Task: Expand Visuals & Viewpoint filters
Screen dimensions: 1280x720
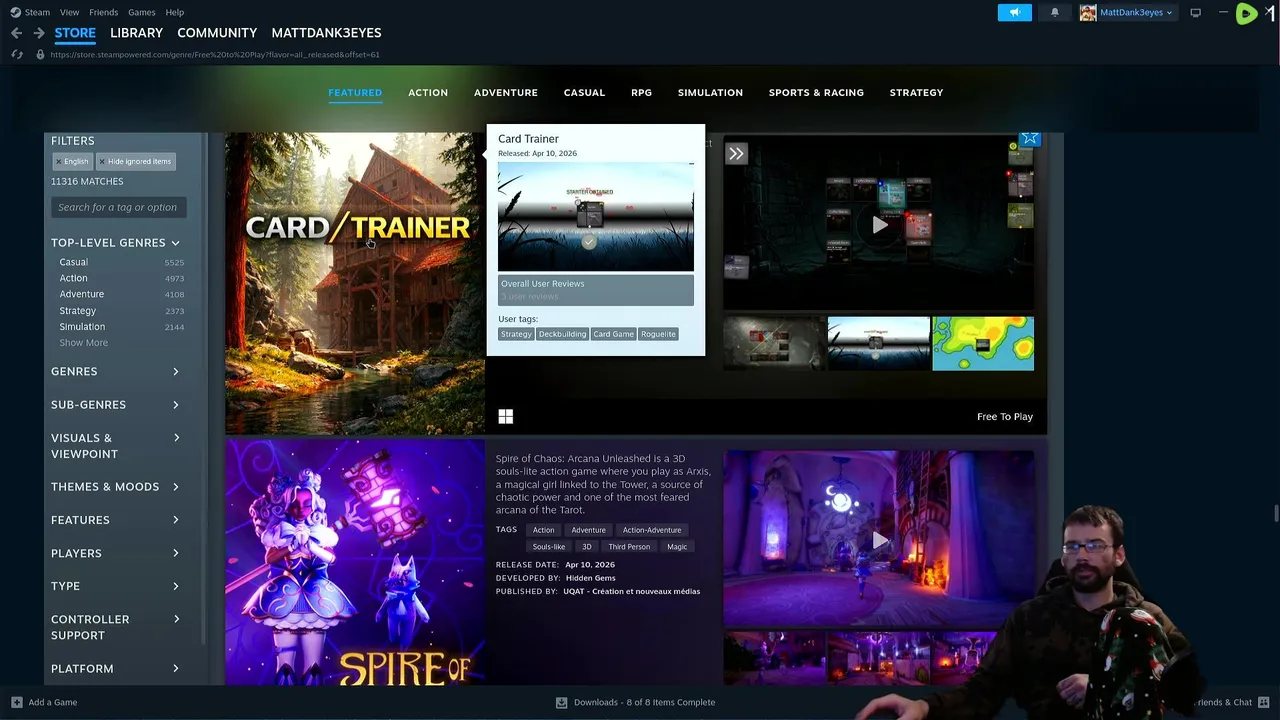Action: pyautogui.click(x=116, y=446)
